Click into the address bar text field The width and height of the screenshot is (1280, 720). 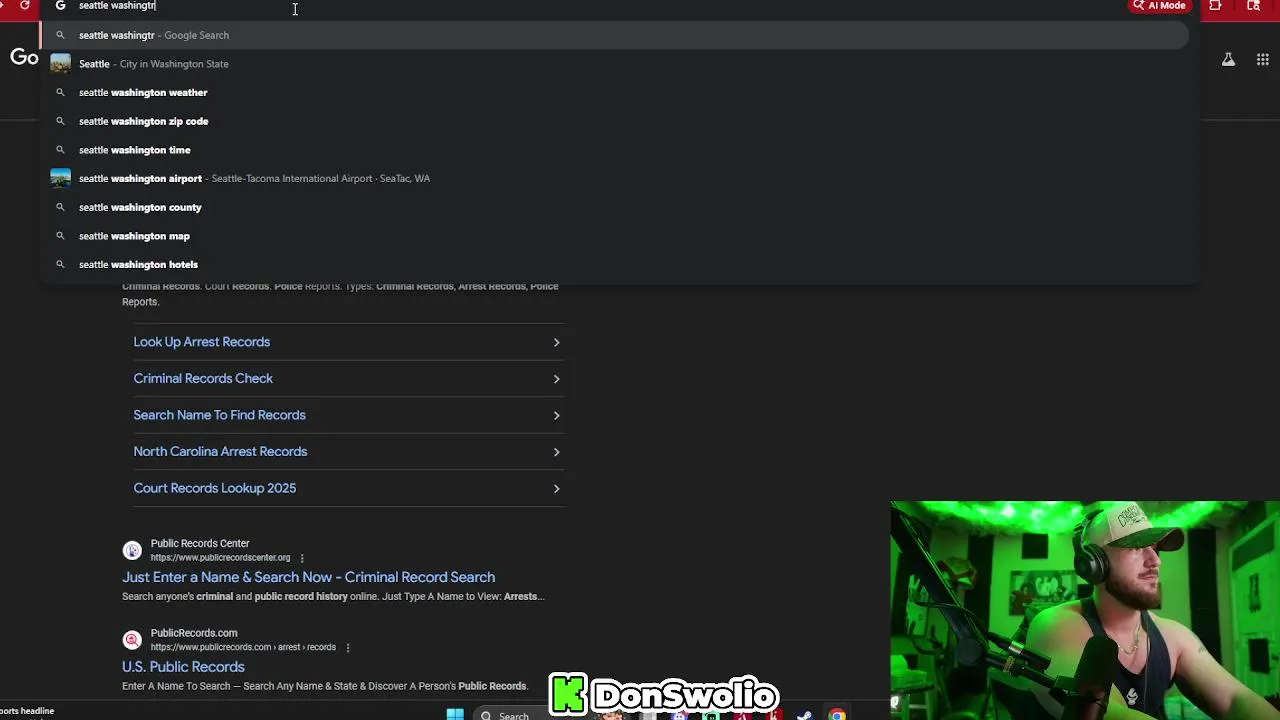[x=600, y=6]
